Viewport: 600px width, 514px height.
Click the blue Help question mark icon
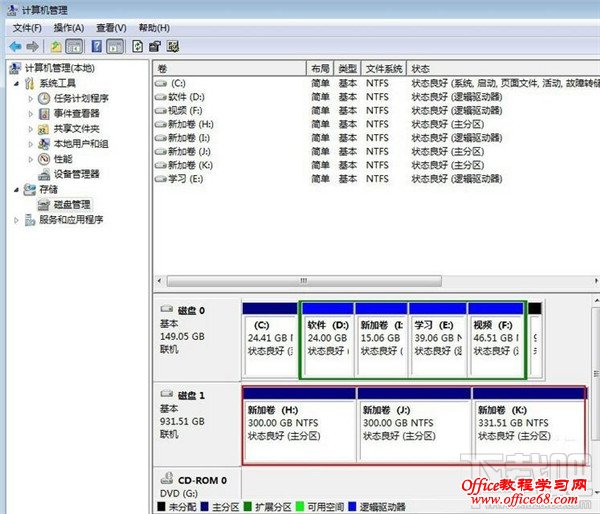[x=96, y=47]
